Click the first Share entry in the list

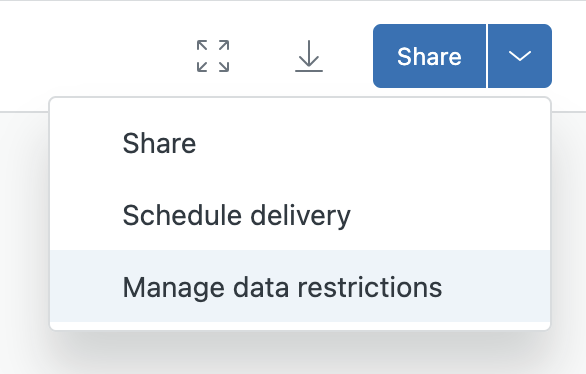click(x=300, y=143)
